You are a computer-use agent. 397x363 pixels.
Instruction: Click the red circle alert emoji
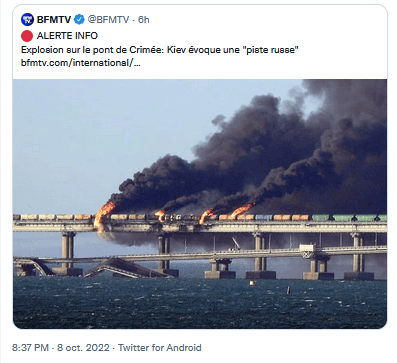tap(27, 36)
